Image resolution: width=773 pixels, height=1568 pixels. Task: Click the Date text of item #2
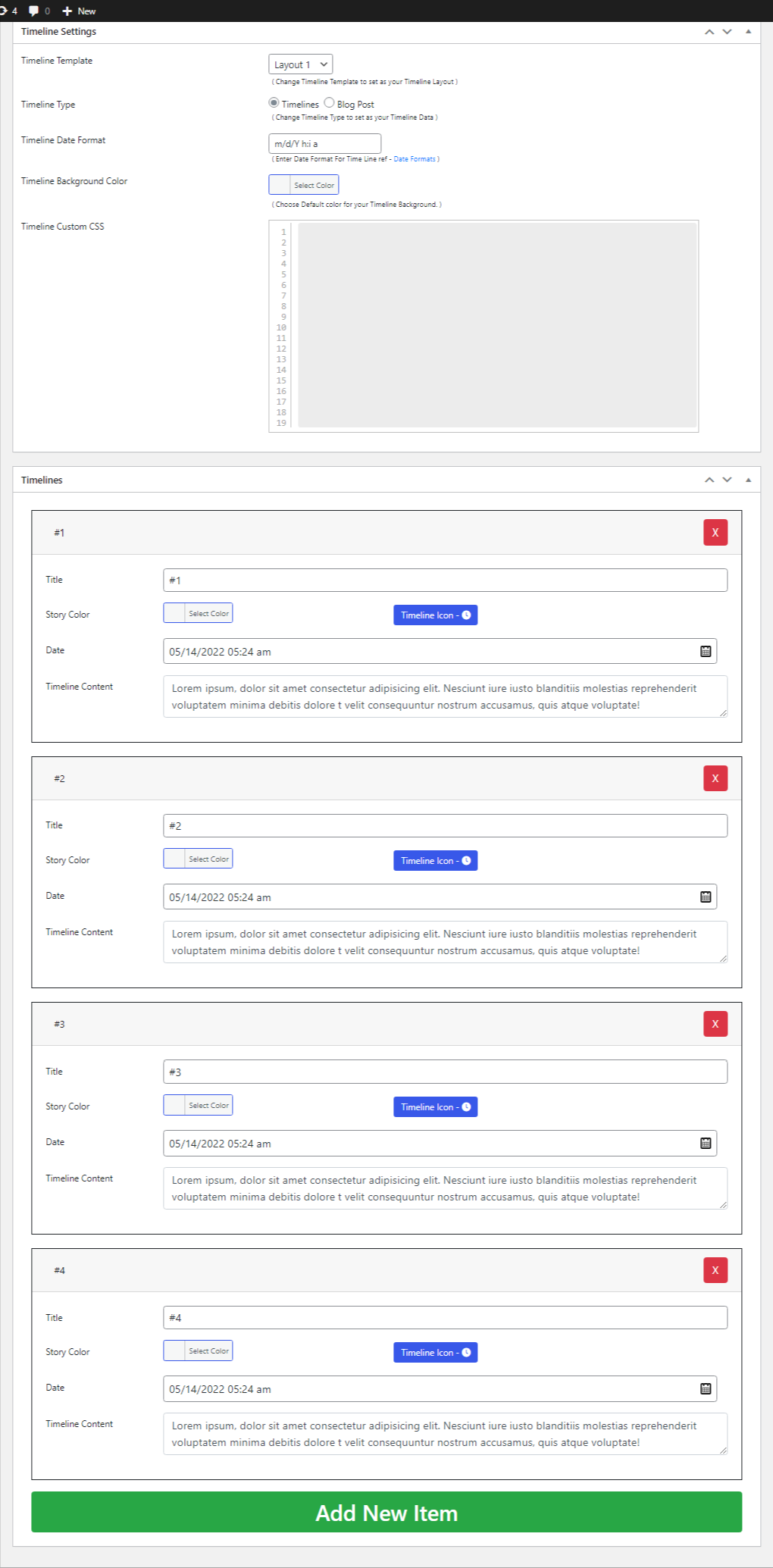220,897
